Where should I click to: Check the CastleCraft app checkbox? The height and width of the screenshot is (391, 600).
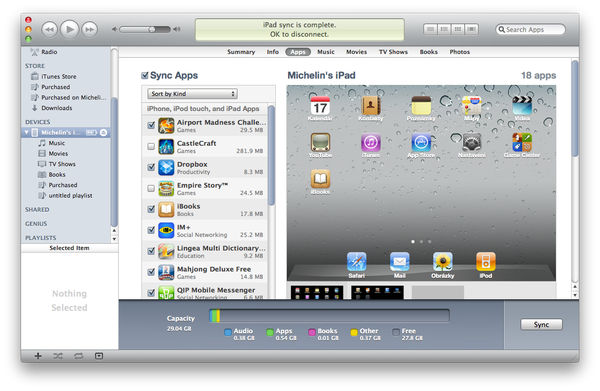tap(151, 146)
